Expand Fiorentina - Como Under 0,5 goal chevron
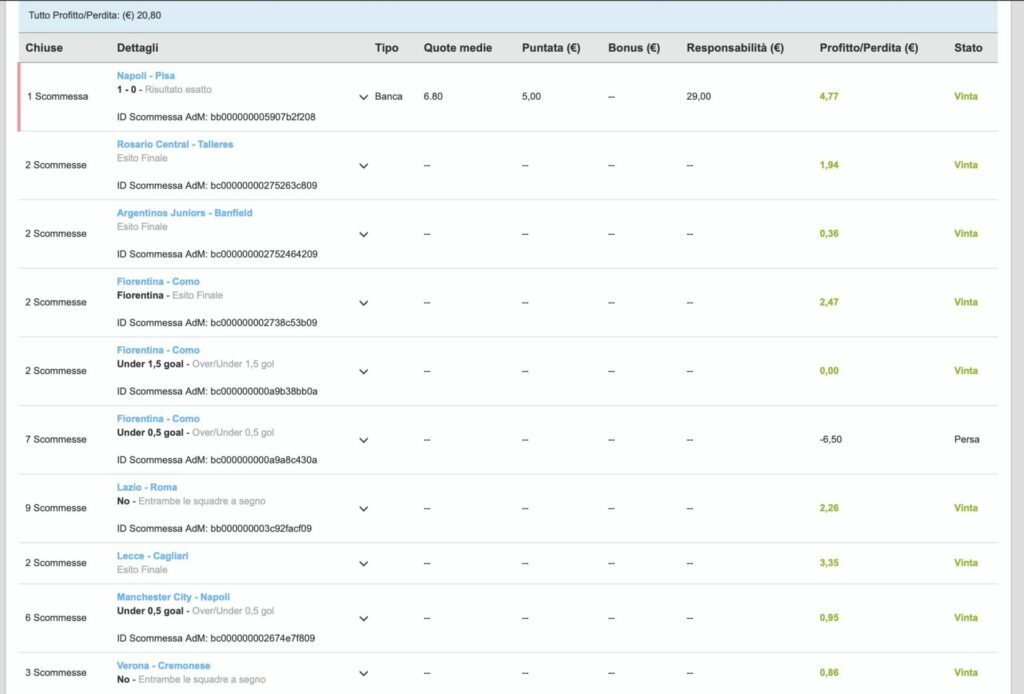The width and height of the screenshot is (1024, 694). click(x=363, y=440)
